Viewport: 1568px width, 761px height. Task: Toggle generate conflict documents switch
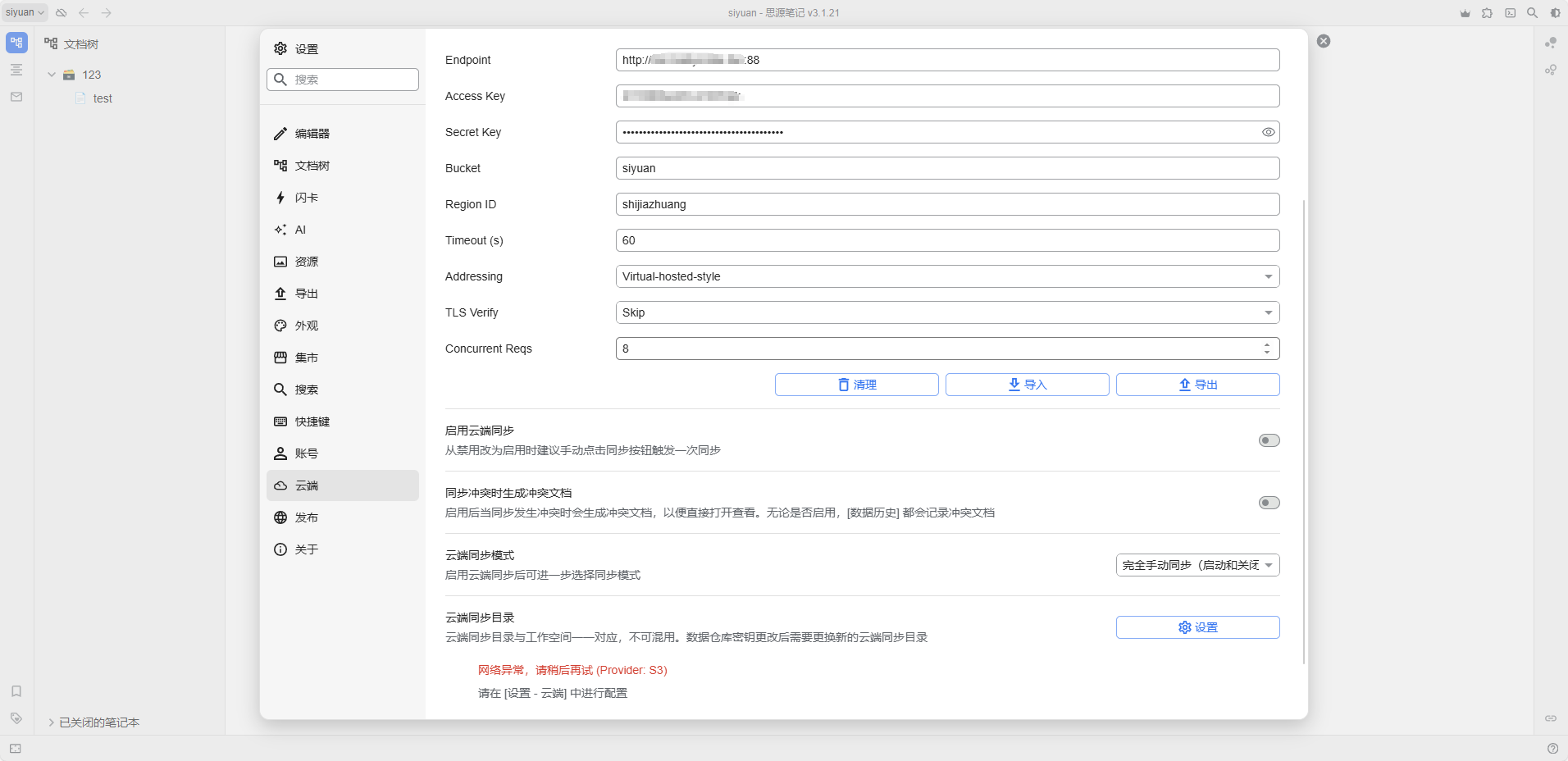coord(1269,503)
